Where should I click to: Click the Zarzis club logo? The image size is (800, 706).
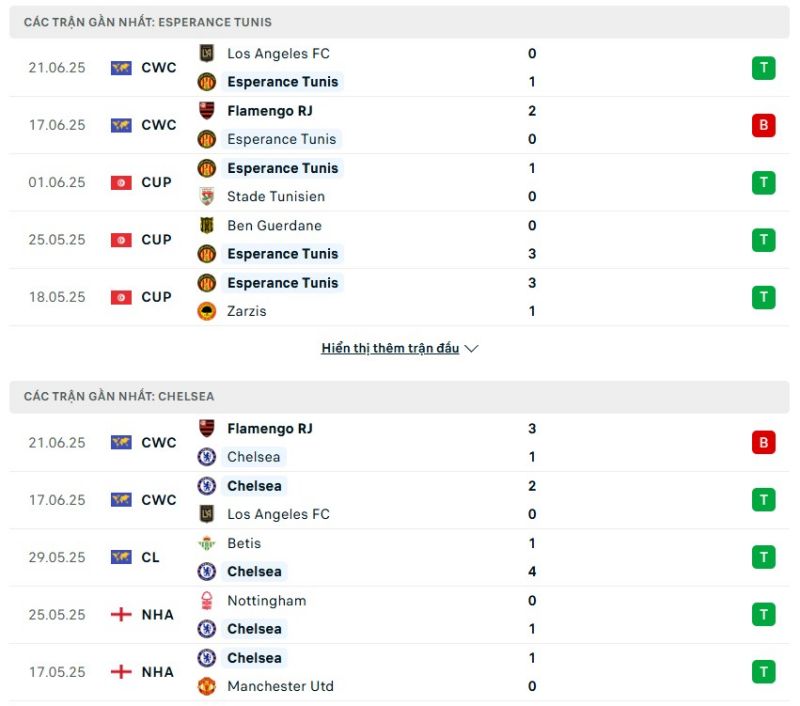[x=207, y=311]
